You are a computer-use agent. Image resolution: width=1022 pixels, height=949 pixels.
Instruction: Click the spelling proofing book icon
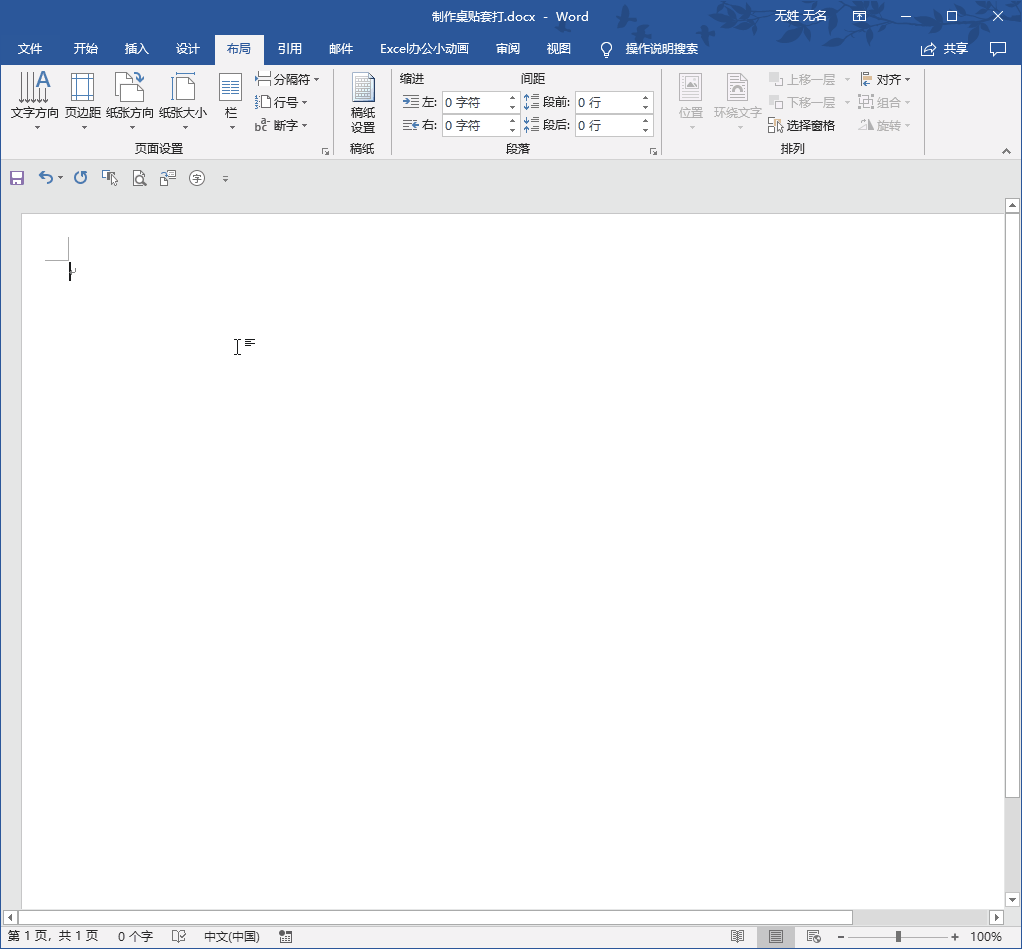point(179,937)
